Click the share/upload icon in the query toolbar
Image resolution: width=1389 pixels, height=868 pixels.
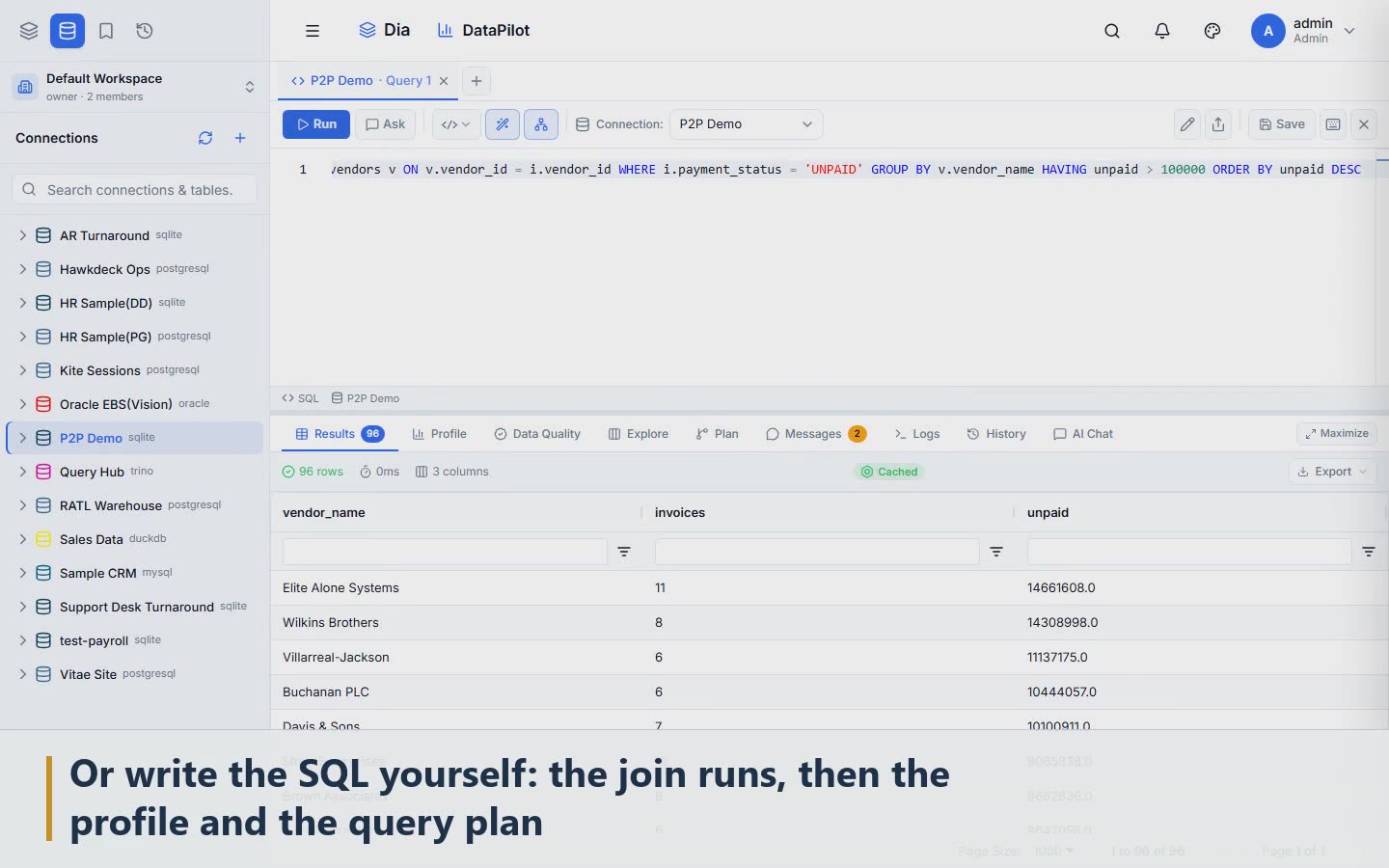click(1218, 124)
